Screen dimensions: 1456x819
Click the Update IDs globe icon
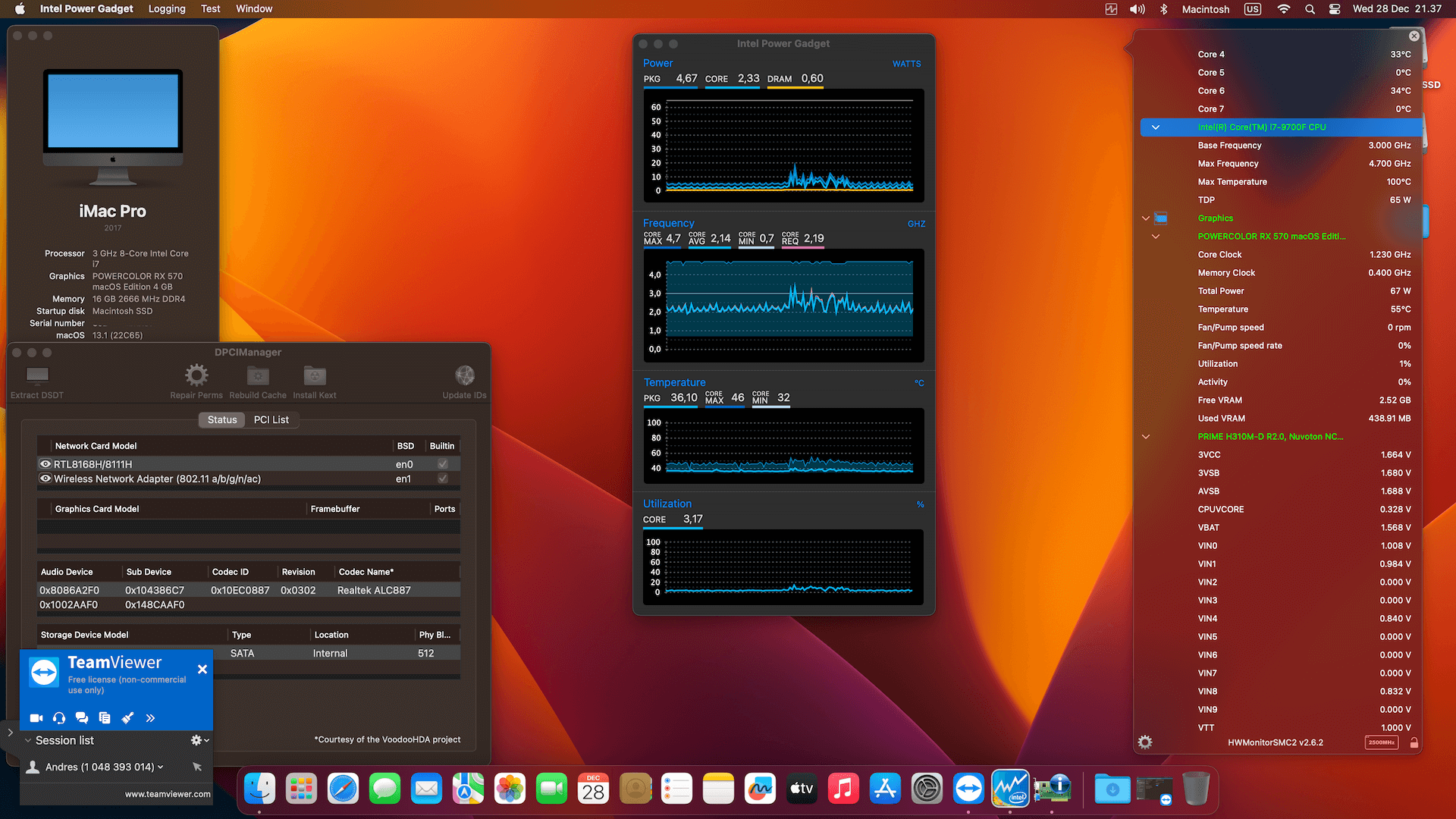(465, 375)
